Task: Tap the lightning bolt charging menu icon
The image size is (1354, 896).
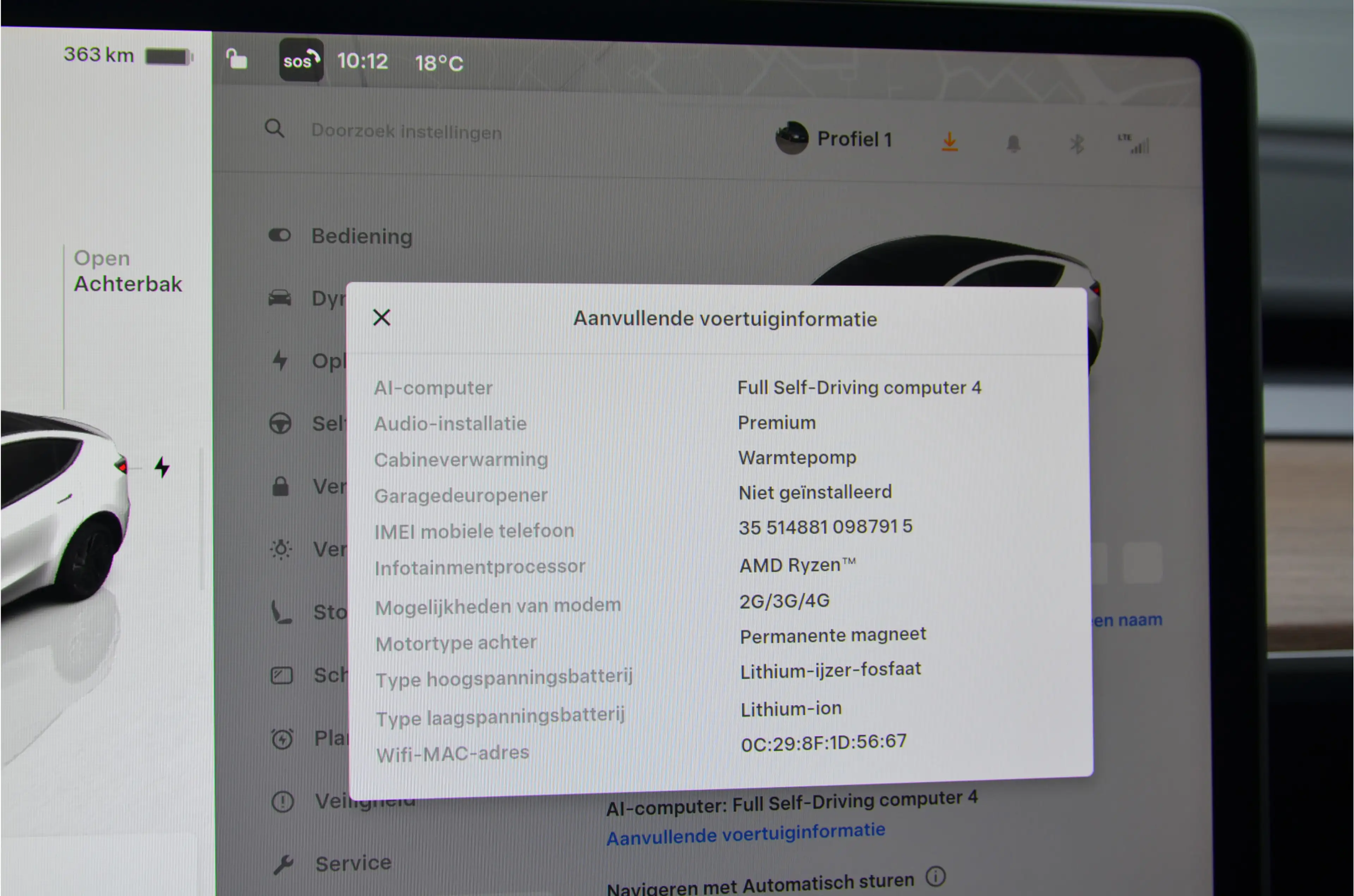Action: [280, 361]
